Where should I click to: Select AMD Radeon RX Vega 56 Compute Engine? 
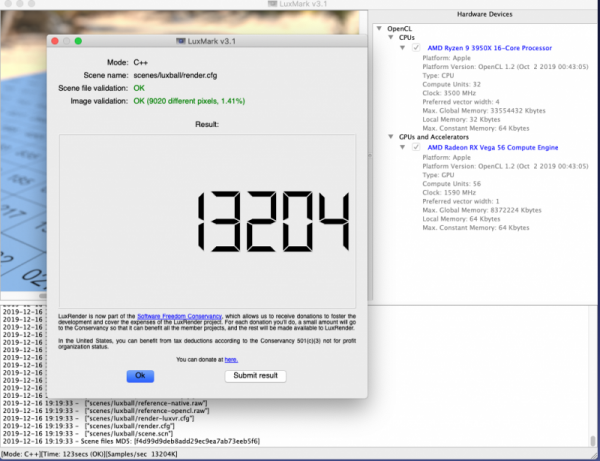492,147
